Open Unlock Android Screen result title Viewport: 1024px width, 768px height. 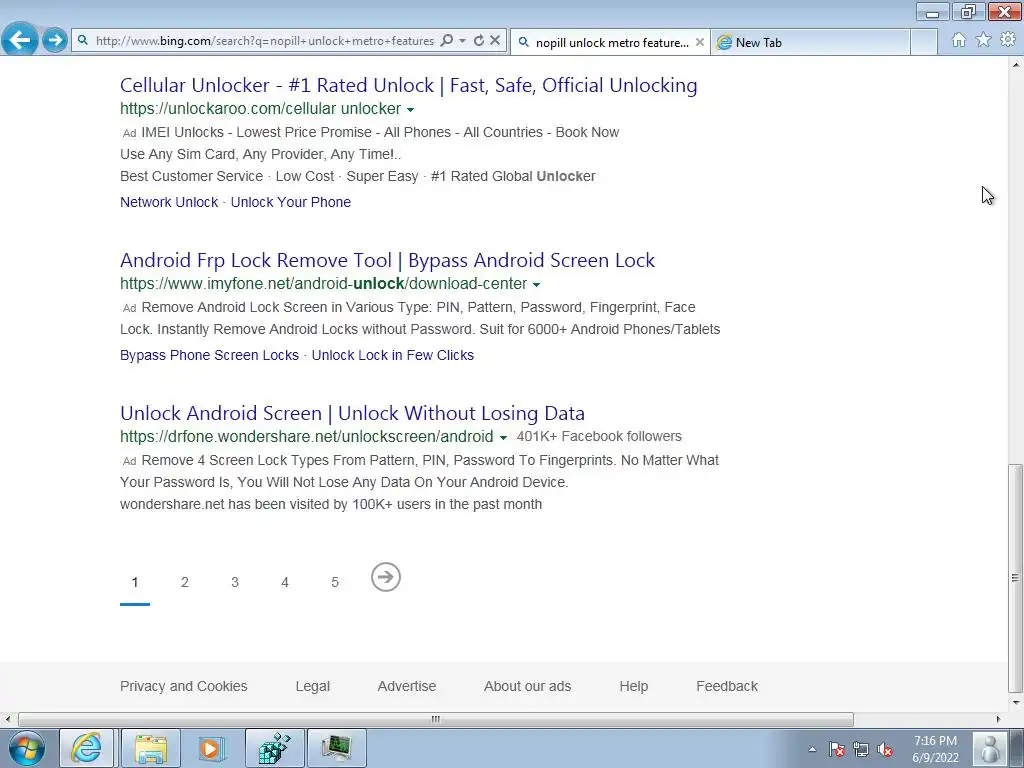click(x=352, y=413)
